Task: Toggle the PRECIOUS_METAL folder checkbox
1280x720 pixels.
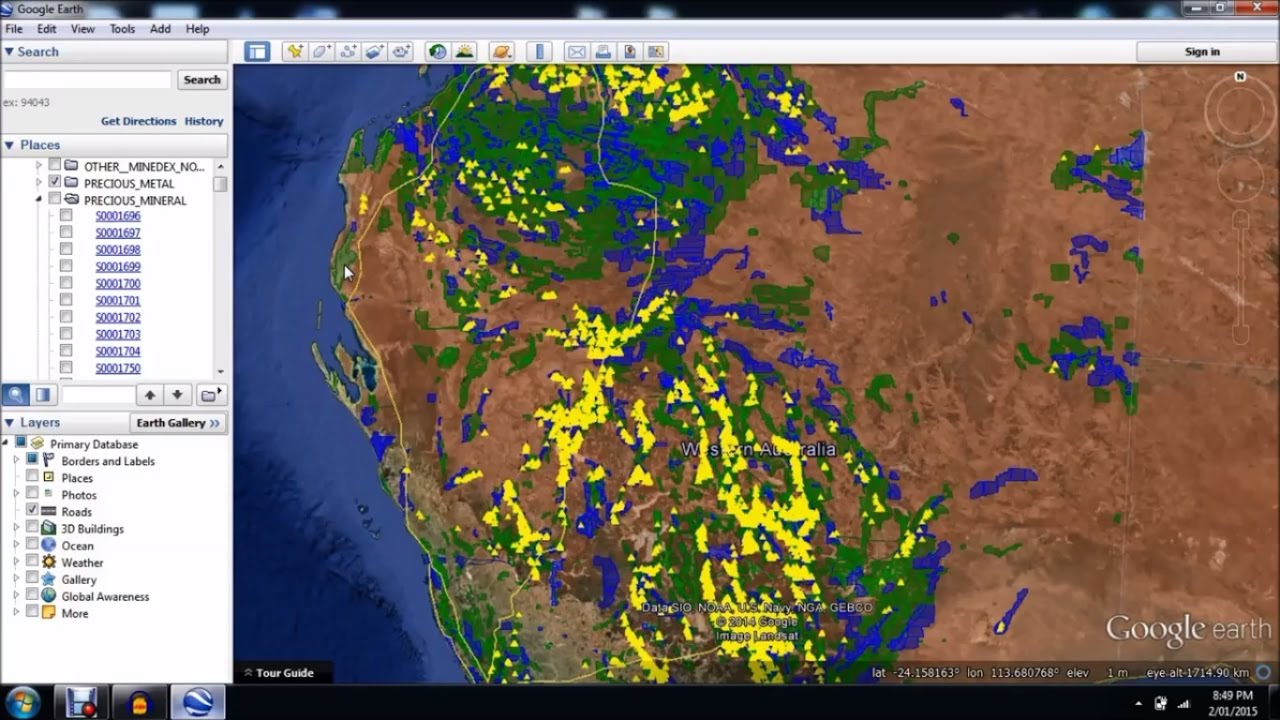Action: [x=55, y=183]
